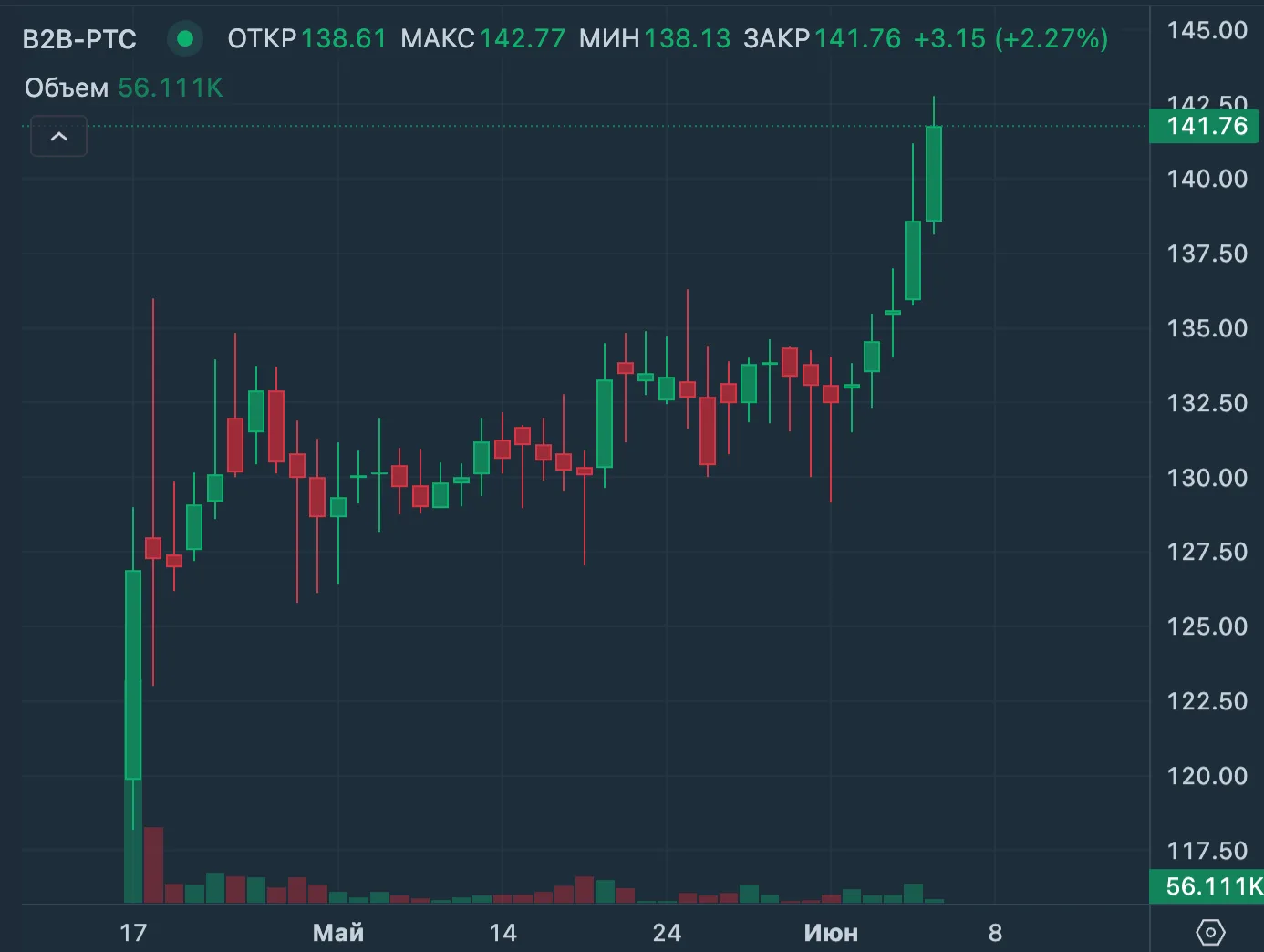Screen dimensions: 1264x952
Task: Click the 14 date label on time axis
Action: (x=502, y=933)
